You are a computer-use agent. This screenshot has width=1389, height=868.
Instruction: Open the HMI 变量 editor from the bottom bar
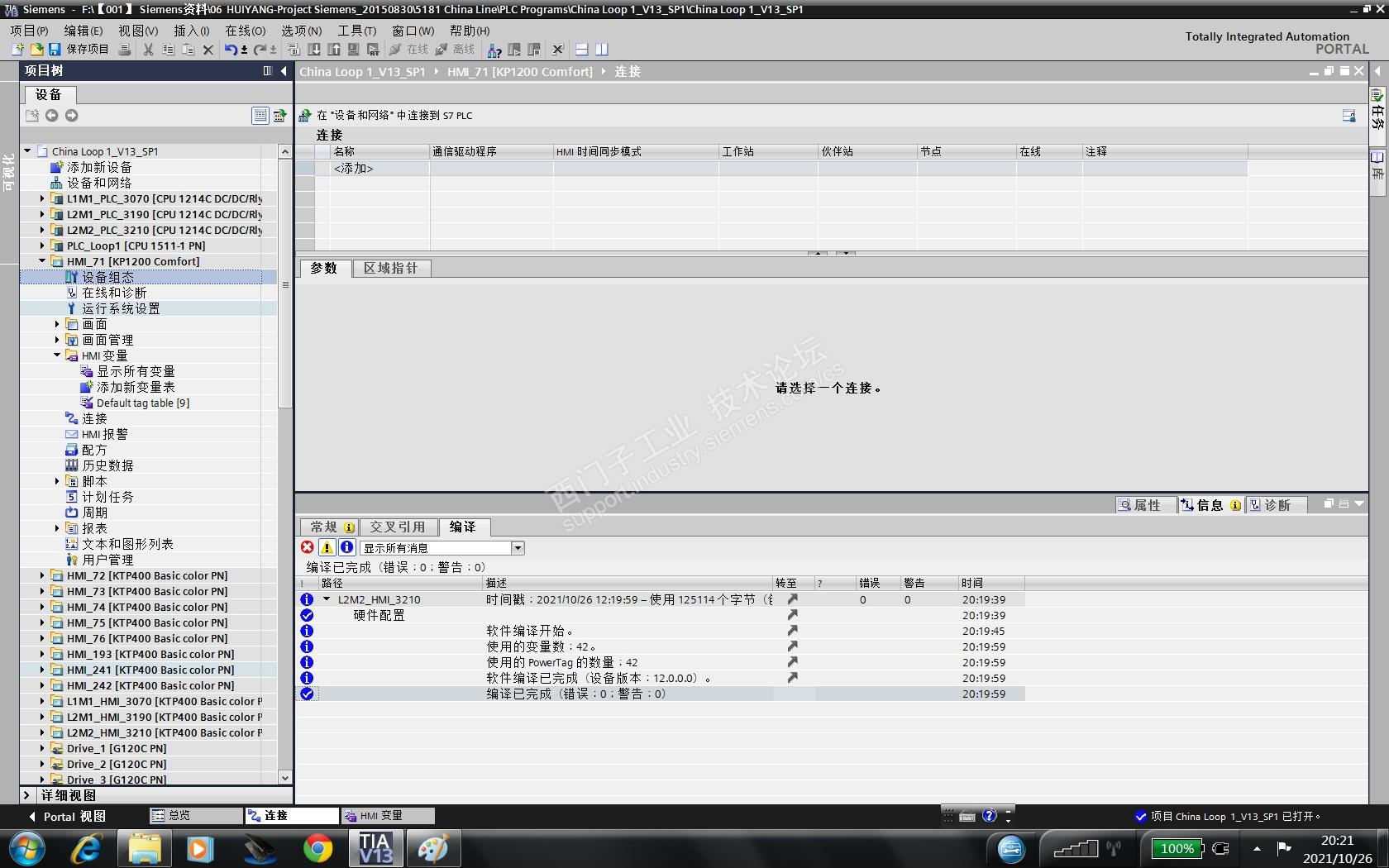click(387, 816)
